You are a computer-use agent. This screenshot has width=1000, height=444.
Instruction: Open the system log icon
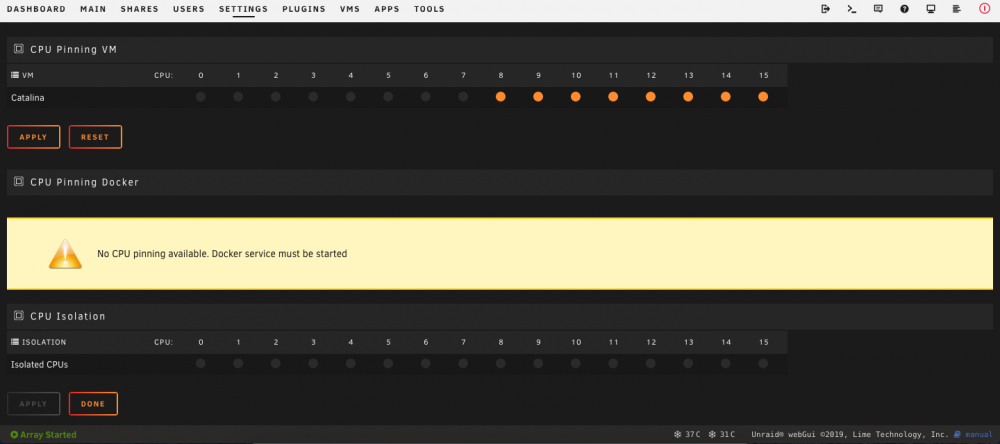pos(957,9)
